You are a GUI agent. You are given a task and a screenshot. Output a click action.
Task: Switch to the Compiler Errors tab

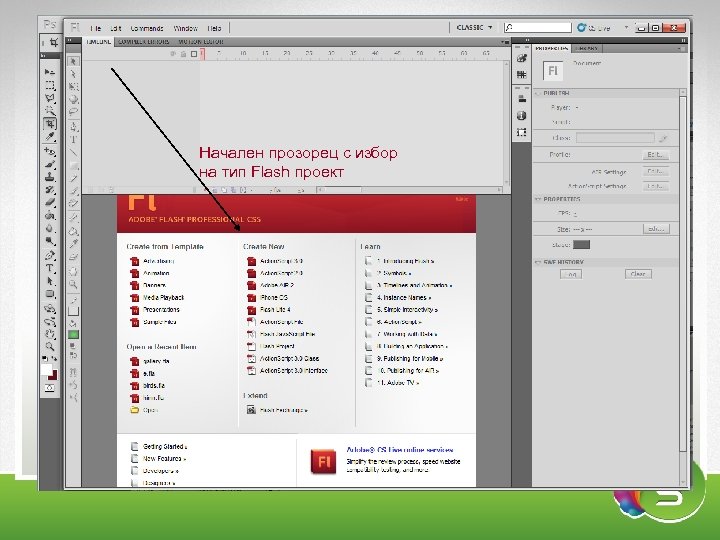(x=144, y=42)
